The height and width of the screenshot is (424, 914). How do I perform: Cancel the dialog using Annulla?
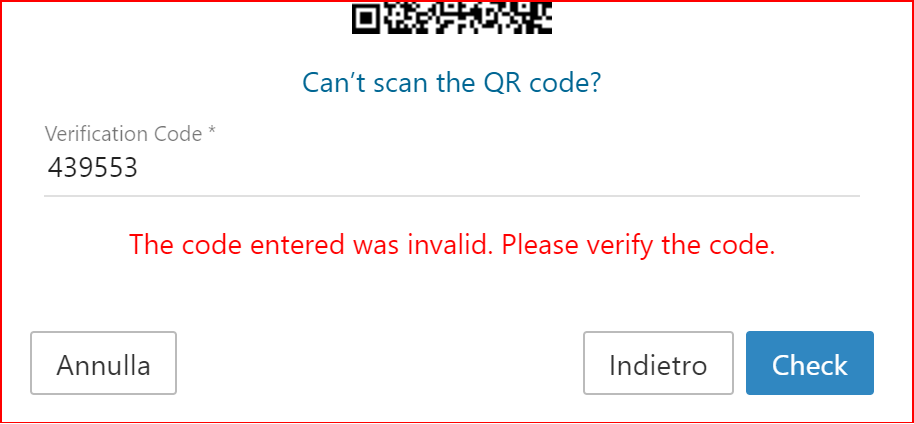pos(103,363)
